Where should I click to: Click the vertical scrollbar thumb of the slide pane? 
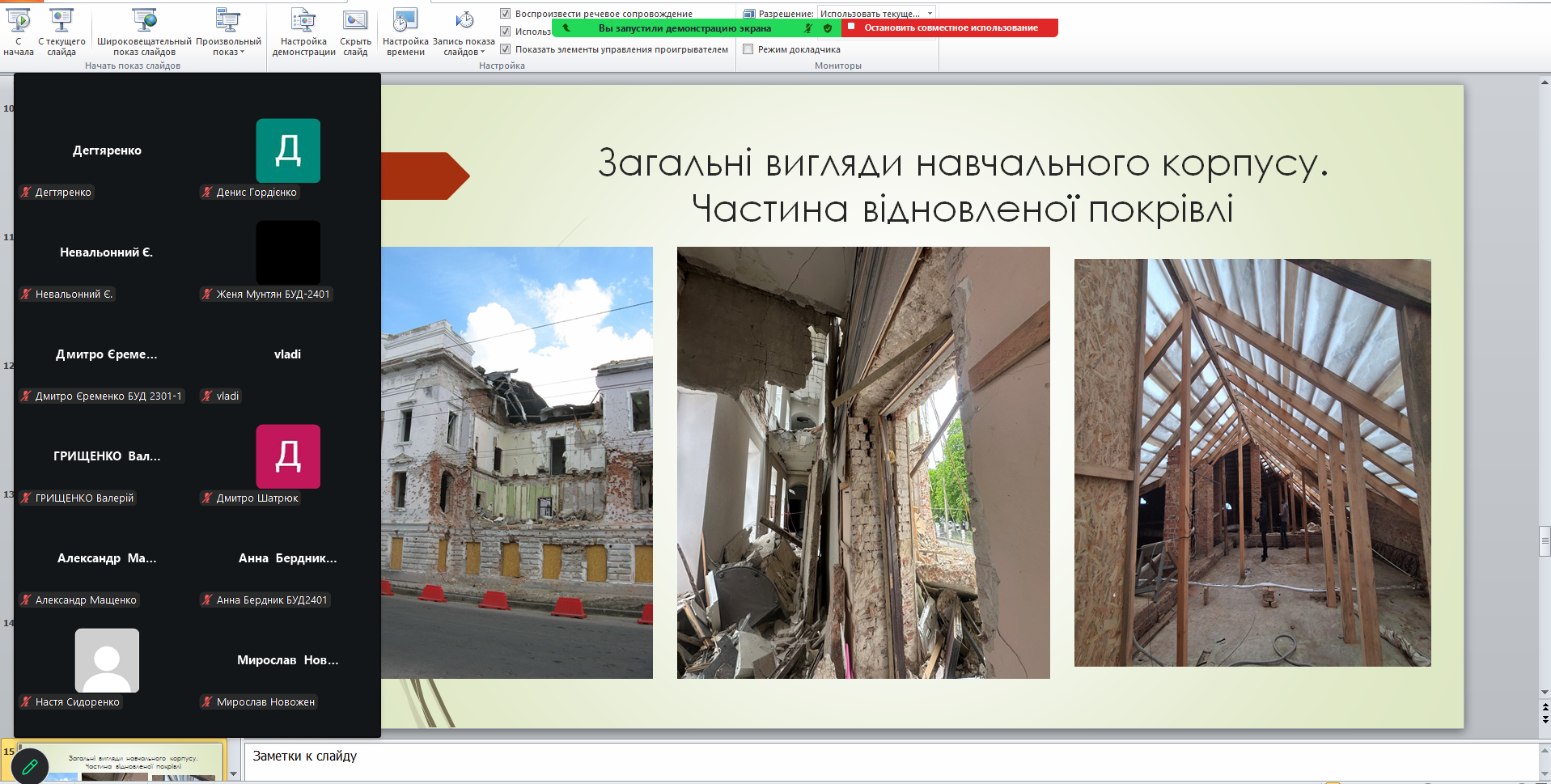(x=1545, y=541)
